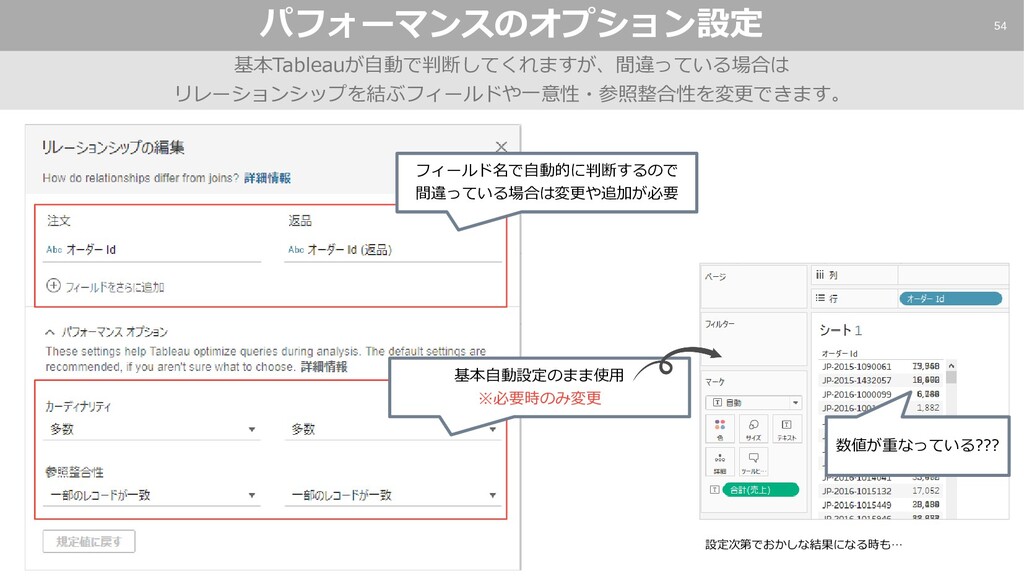
Task: Click the value 17,052
Action: [926, 491]
